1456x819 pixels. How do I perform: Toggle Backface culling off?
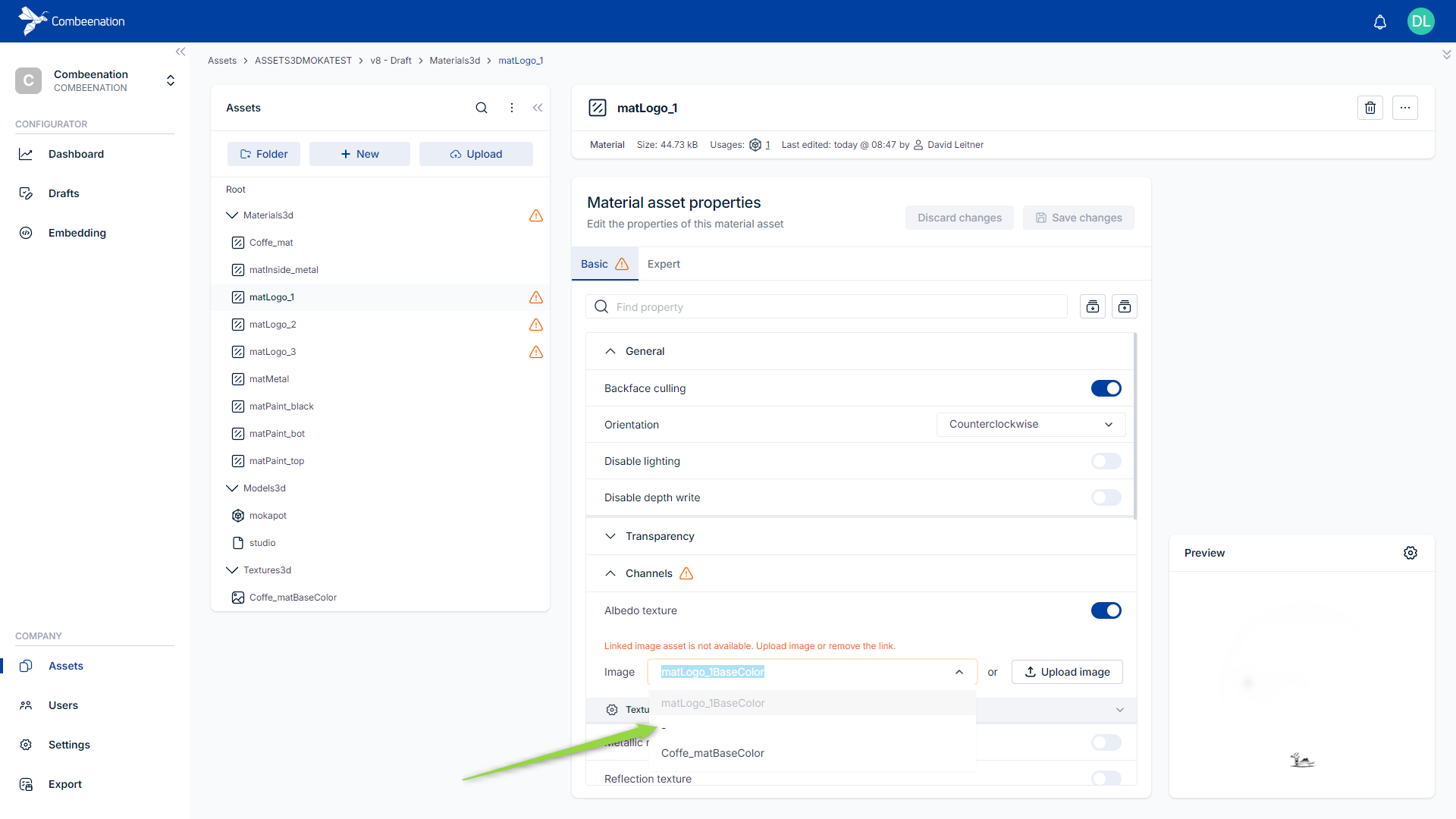pos(1106,388)
